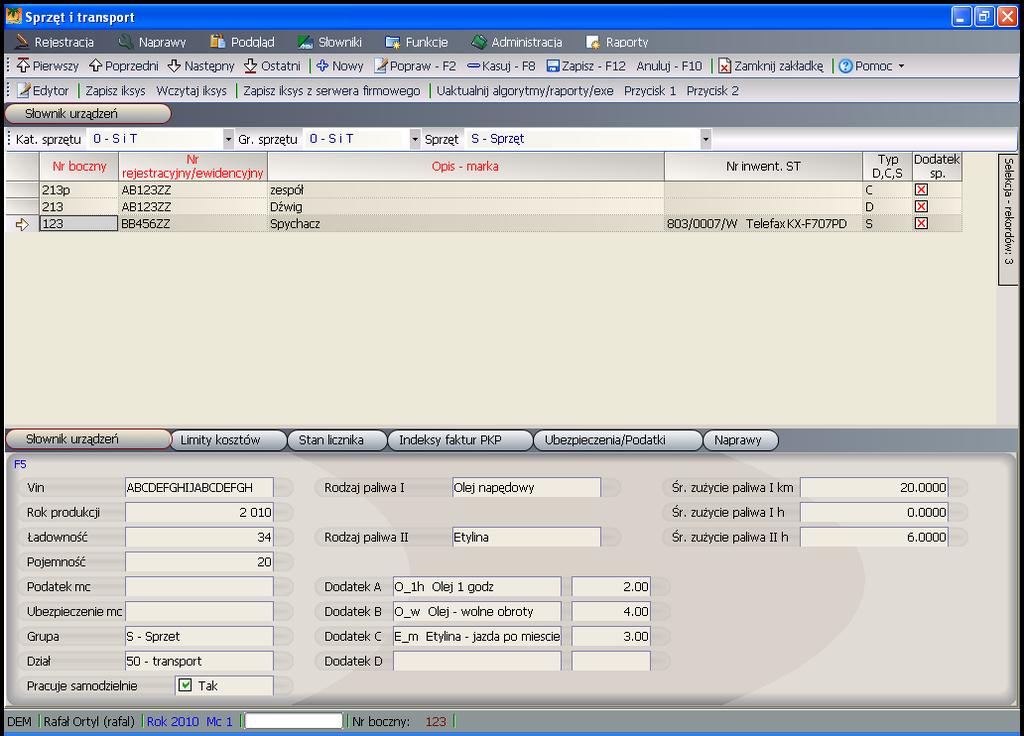Click the Pierwszy (first record) arrow icon
1024x736 pixels.
[24, 65]
